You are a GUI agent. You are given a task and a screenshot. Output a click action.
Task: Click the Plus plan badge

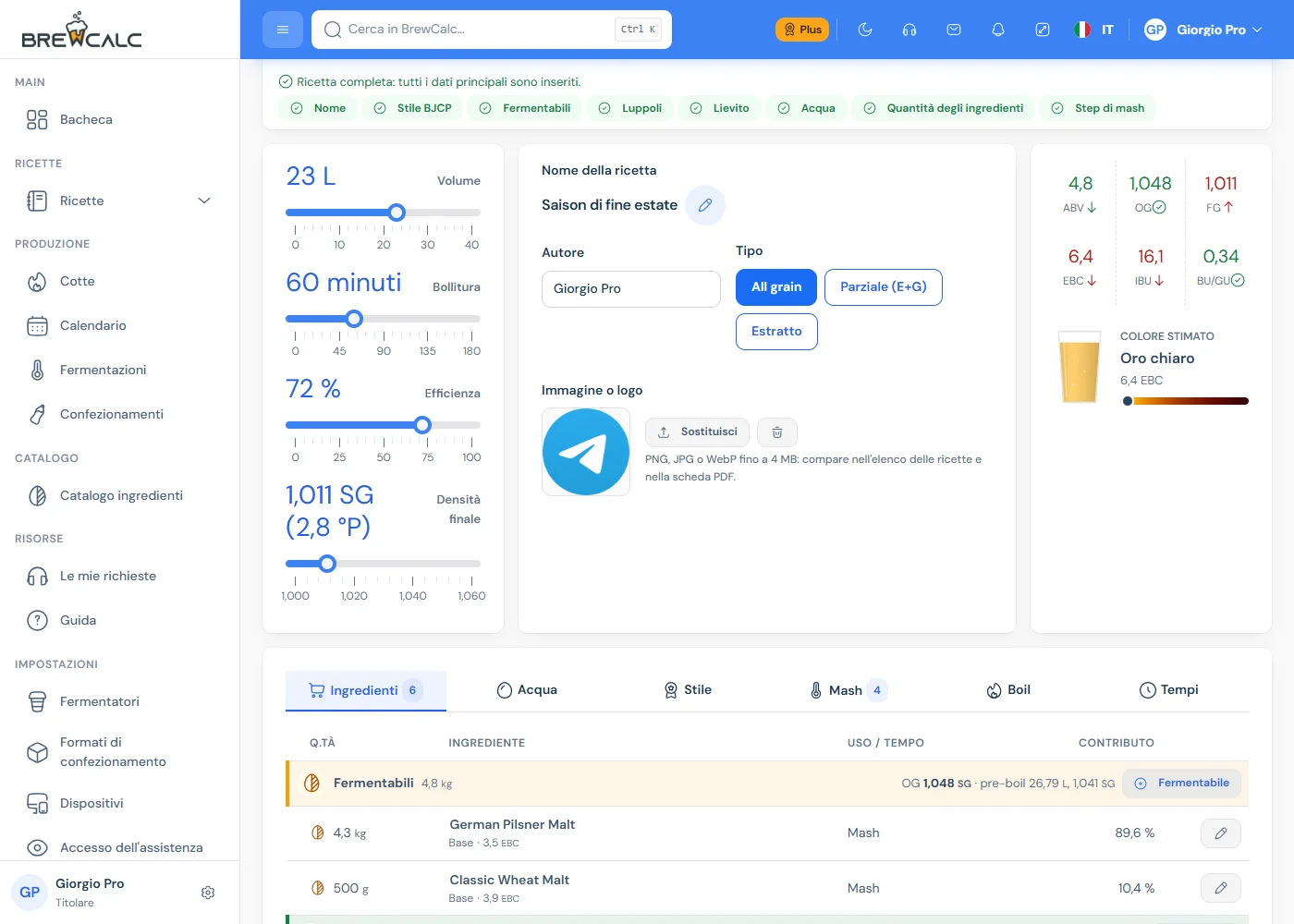click(x=801, y=30)
